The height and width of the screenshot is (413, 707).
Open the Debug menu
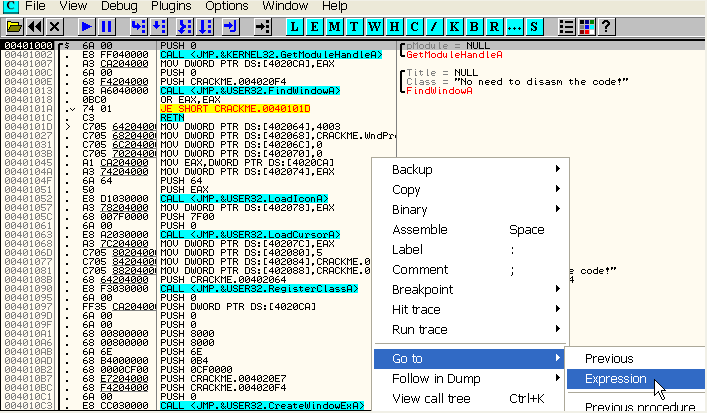[x=119, y=6]
